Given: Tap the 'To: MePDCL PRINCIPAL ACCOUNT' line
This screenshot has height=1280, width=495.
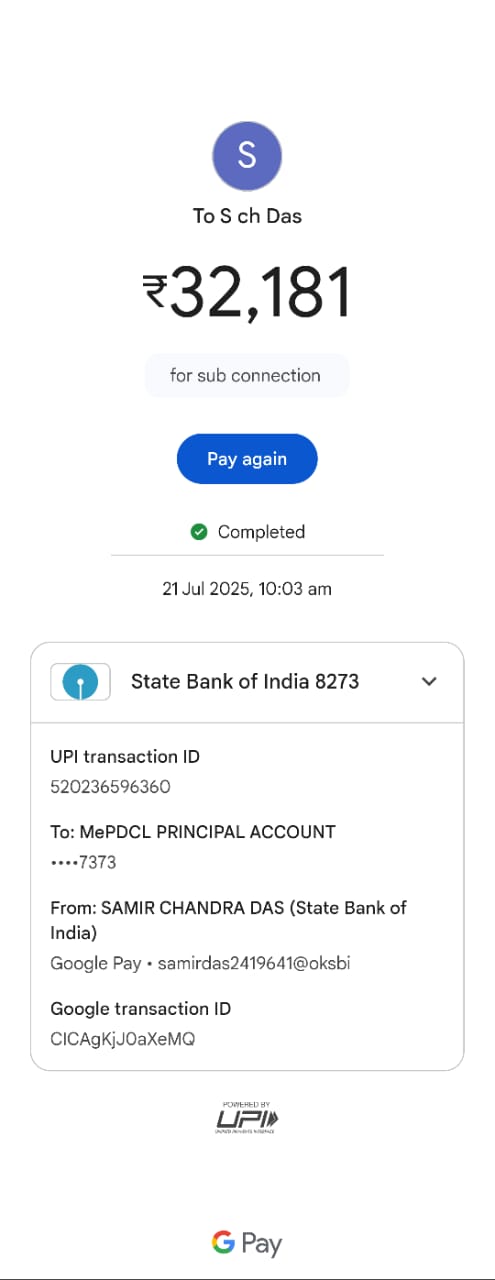Looking at the screenshot, I should point(193,832).
